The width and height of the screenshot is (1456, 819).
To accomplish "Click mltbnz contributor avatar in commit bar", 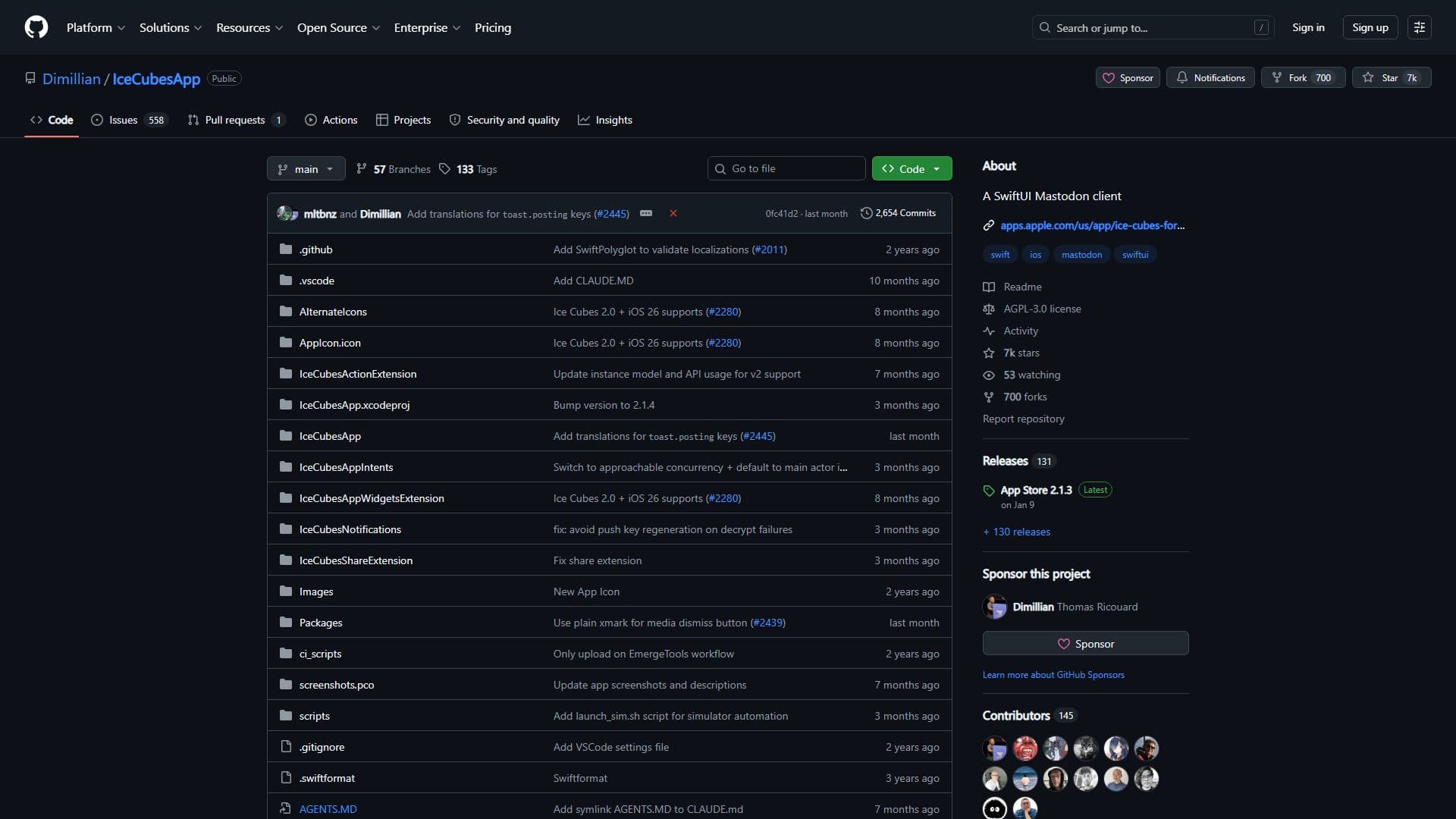I will (284, 213).
